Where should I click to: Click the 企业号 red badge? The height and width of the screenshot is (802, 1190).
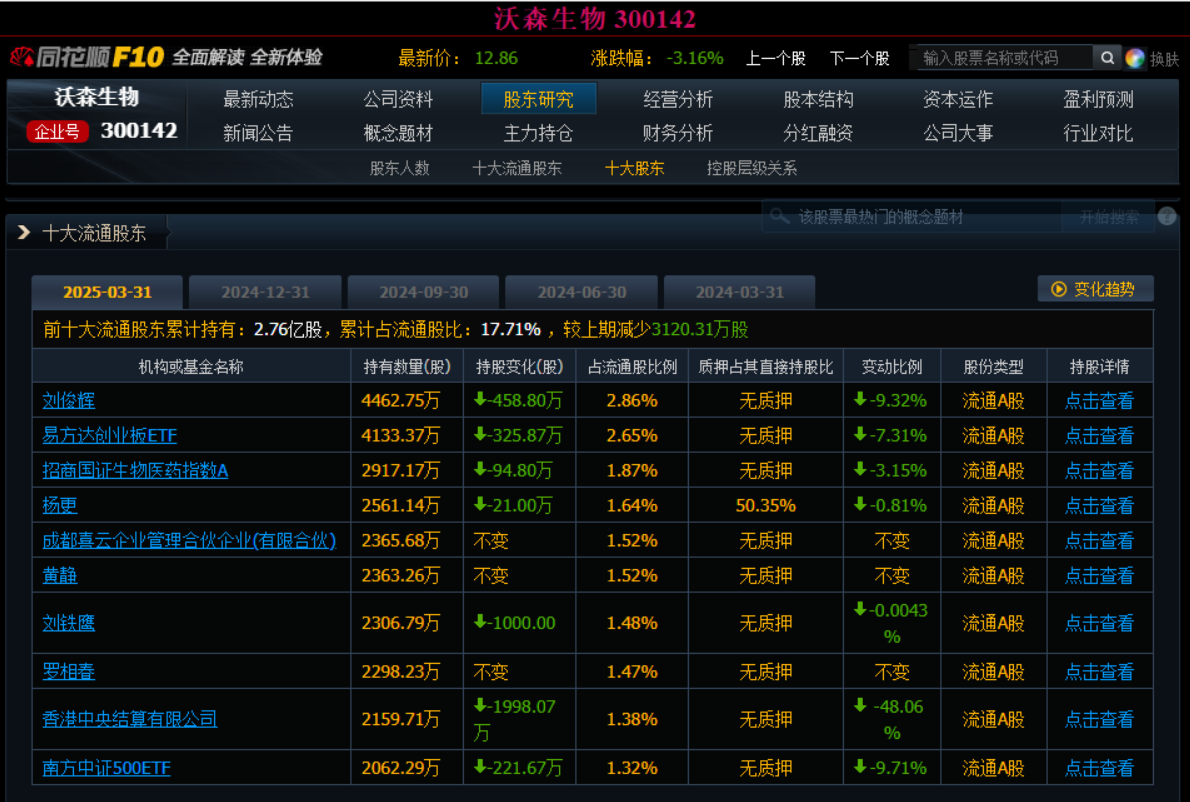click(57, 131)
